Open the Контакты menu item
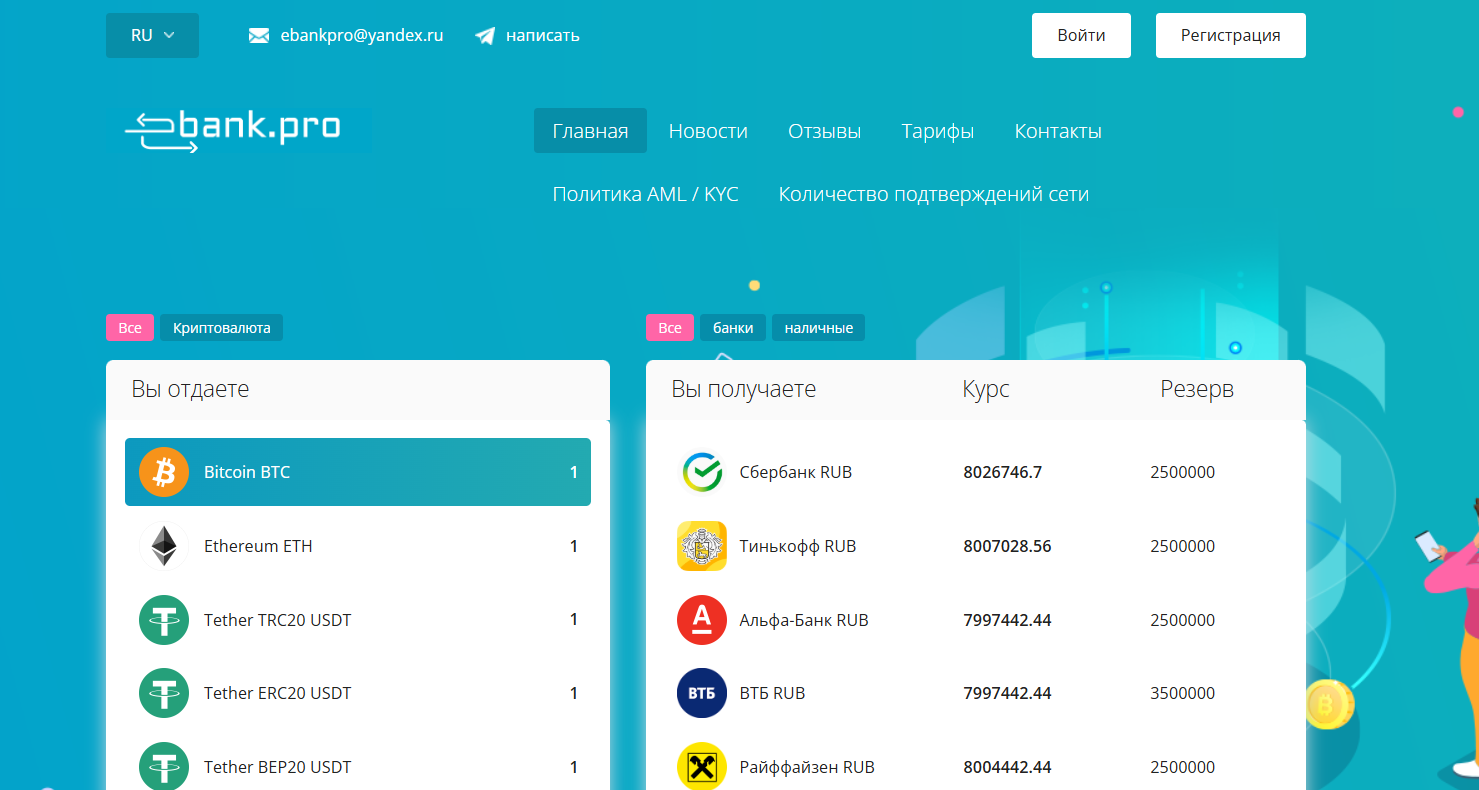 tap(1058, 131)
